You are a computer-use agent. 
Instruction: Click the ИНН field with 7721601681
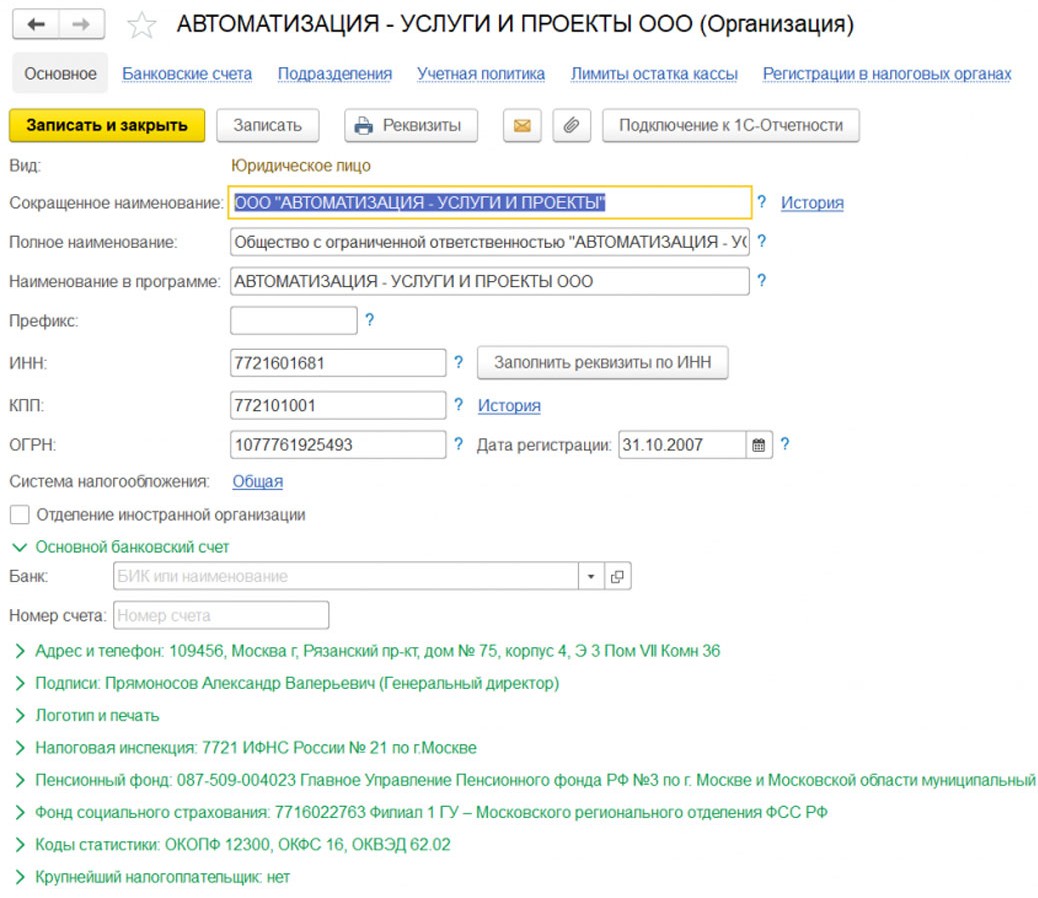pos(338,363)
